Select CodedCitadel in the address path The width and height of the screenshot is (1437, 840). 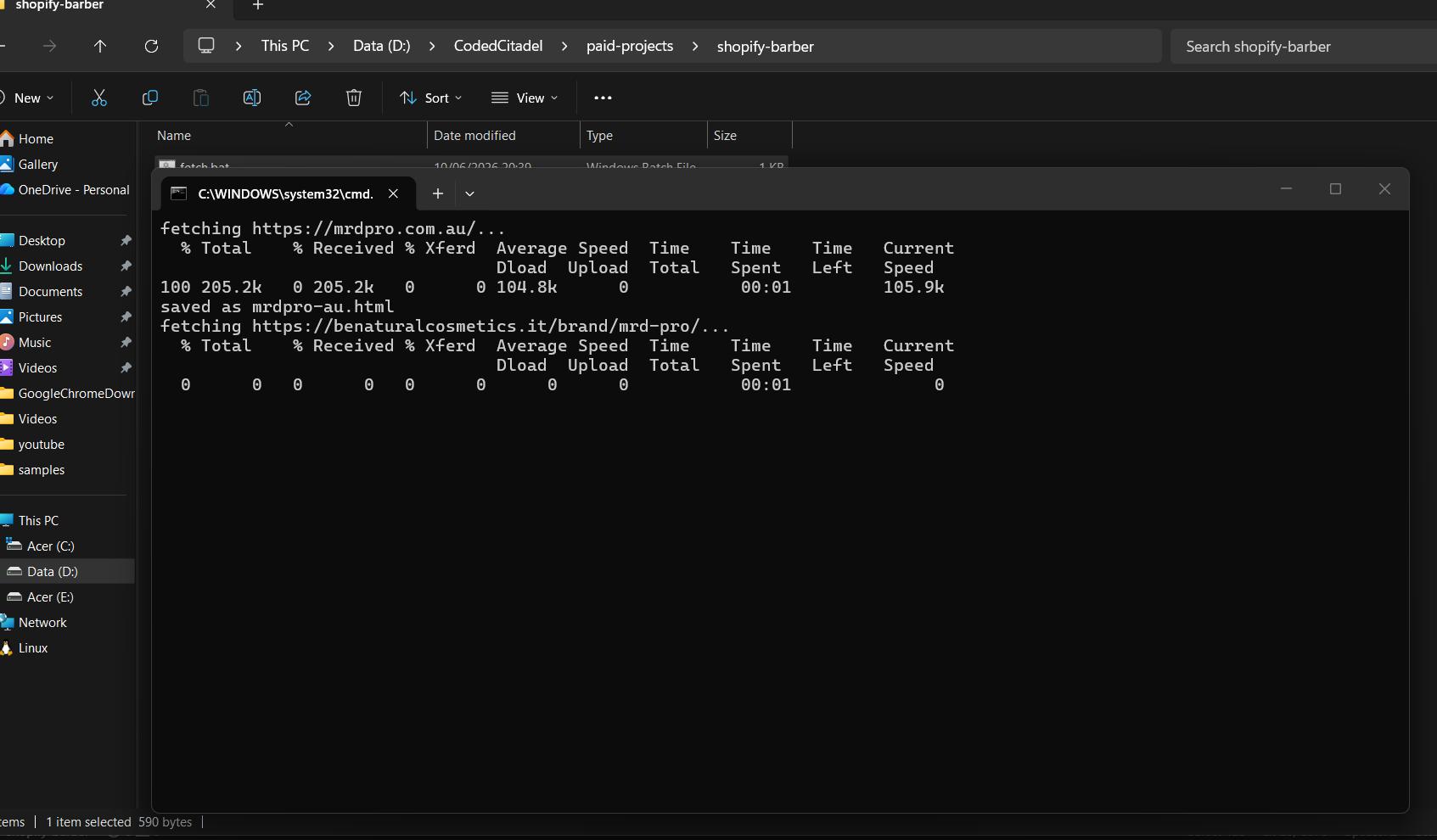point(498,46)
